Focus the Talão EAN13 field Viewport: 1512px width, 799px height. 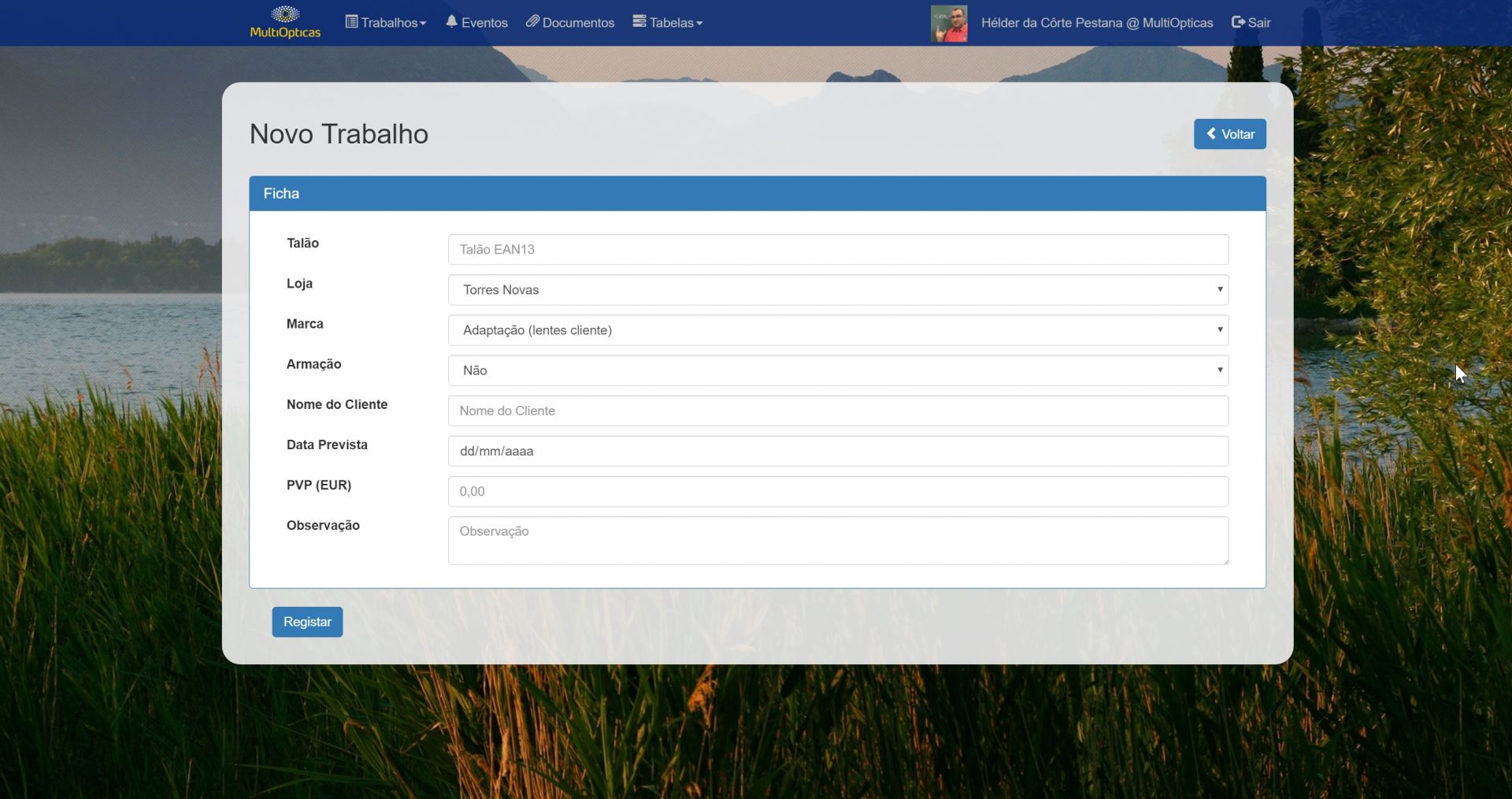(838, 250)
